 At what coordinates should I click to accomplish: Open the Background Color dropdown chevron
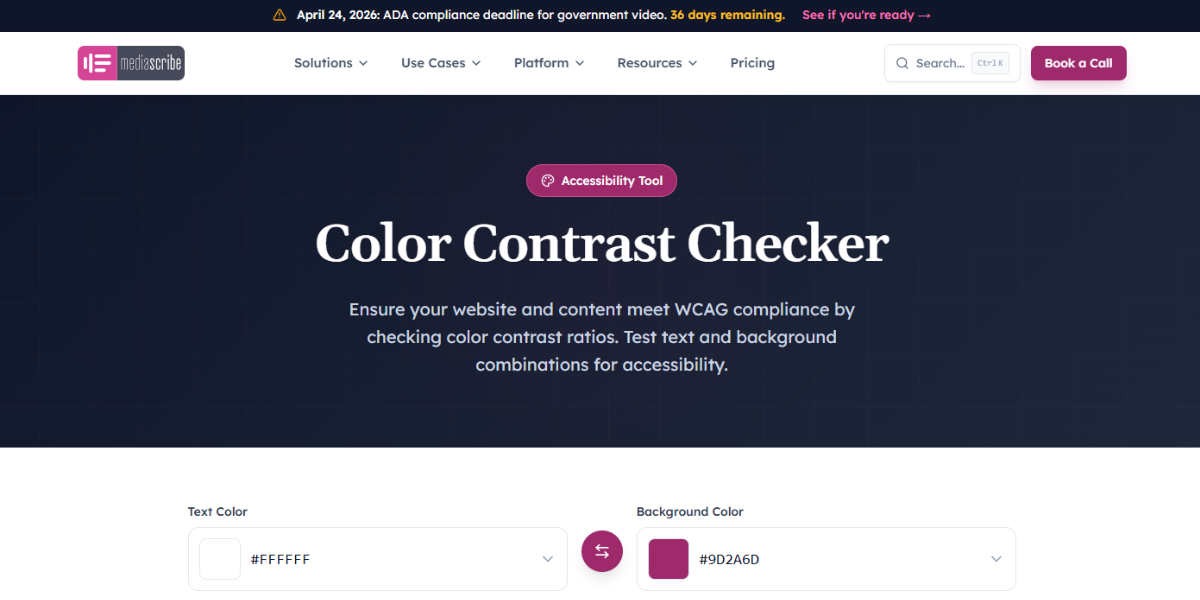(995, 559)
